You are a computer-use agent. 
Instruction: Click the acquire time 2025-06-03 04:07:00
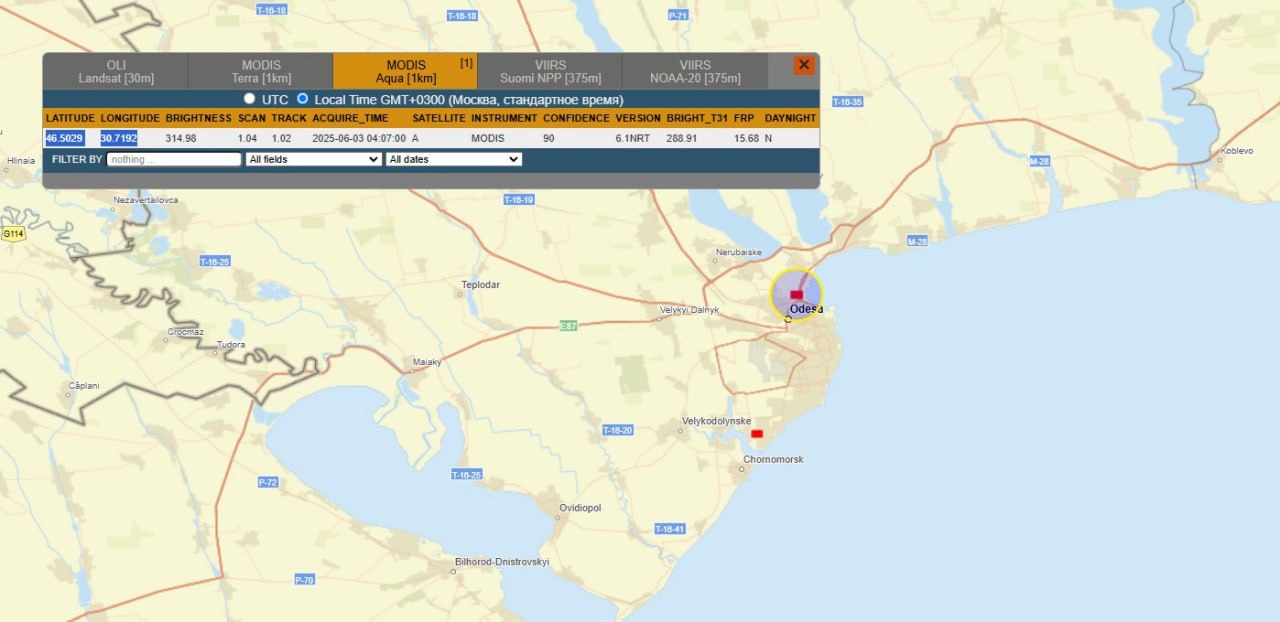coord(359,138)
